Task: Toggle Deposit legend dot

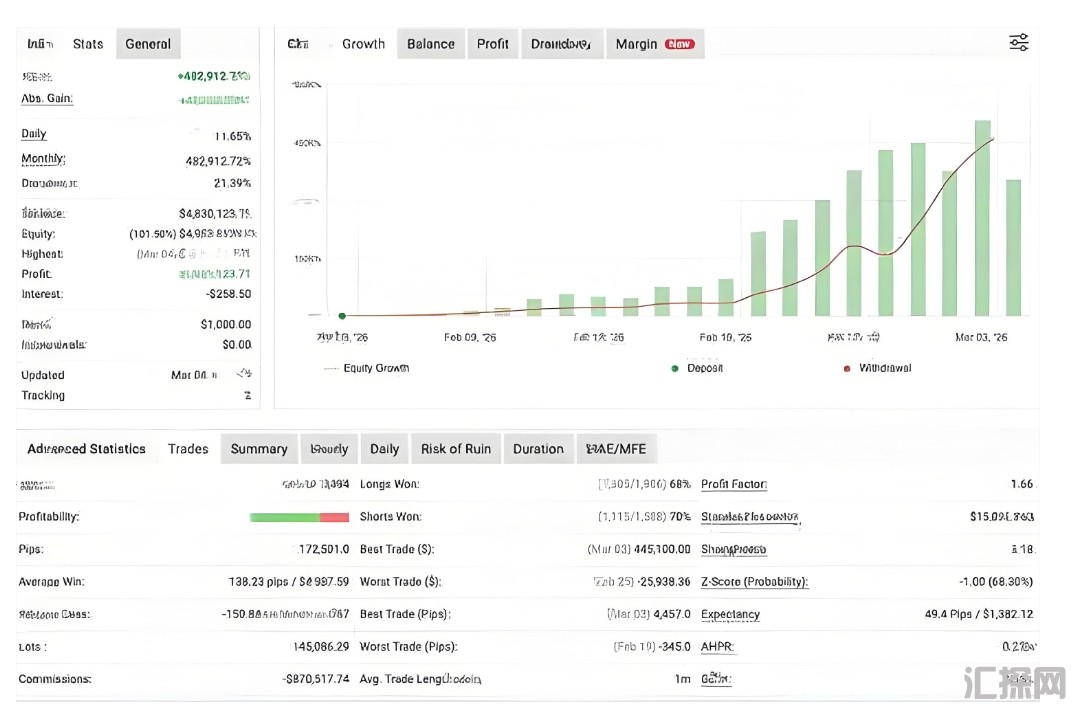Action: (675, 368)
